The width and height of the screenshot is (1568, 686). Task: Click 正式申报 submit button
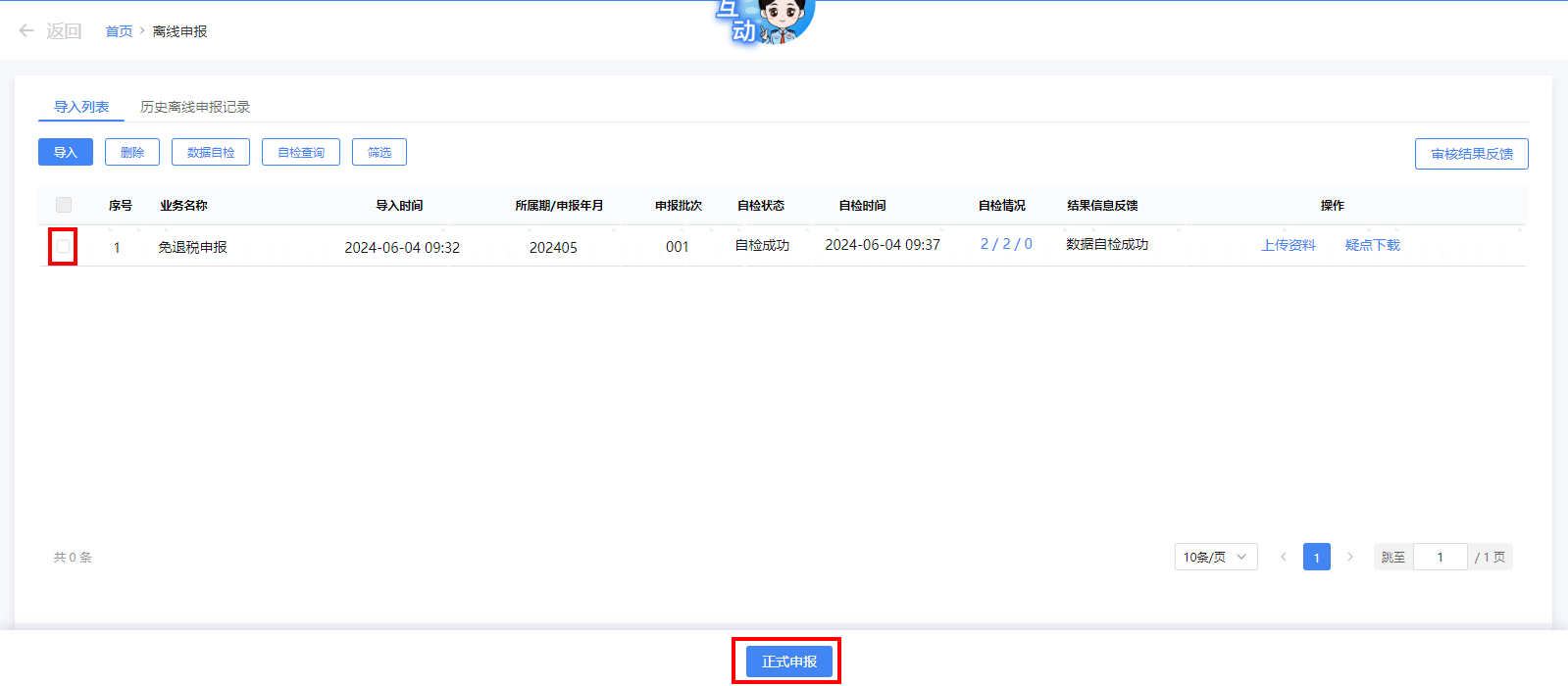[789, 661]
